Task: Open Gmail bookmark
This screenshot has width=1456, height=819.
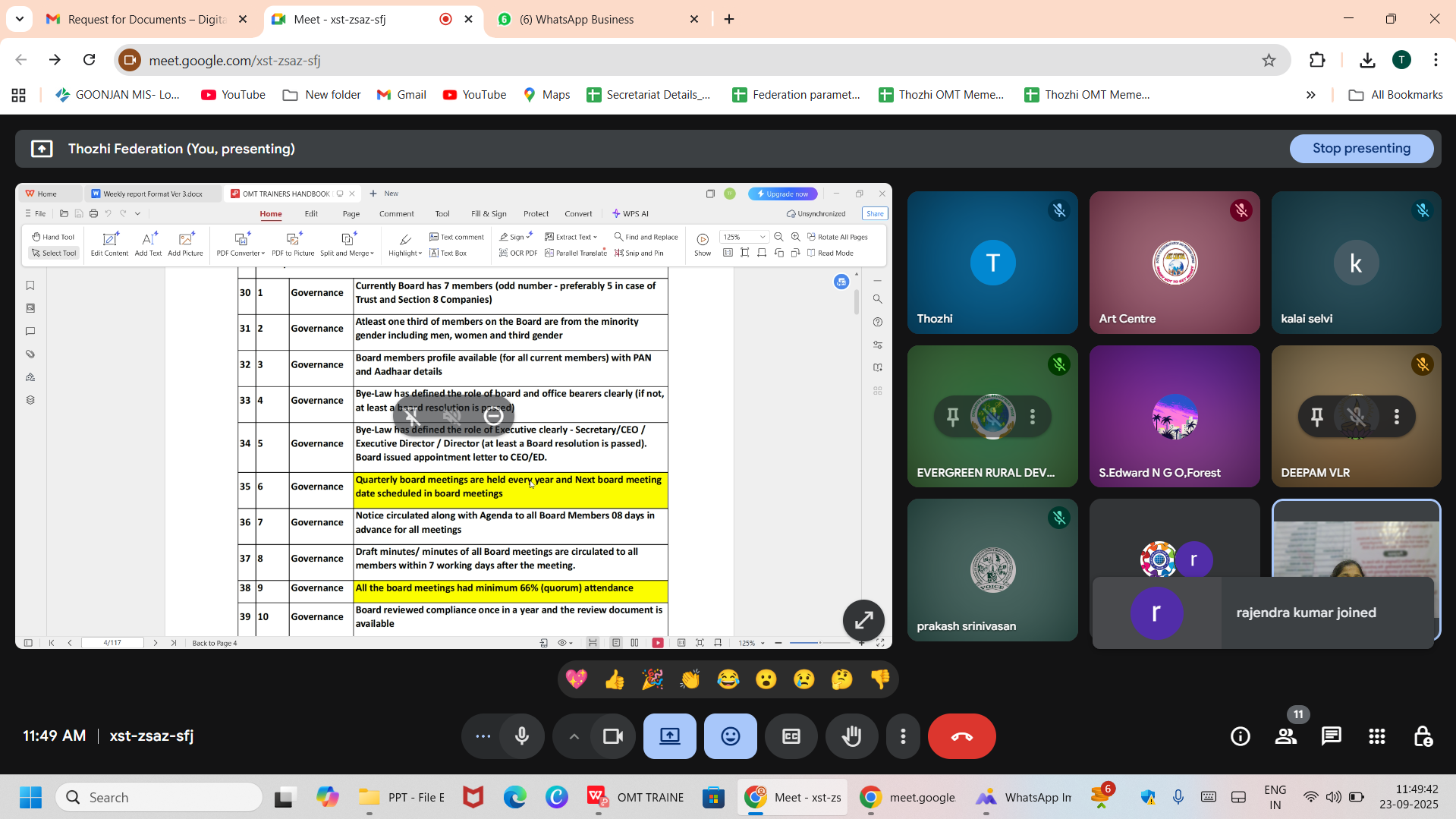Action: (x=401, y=95)
